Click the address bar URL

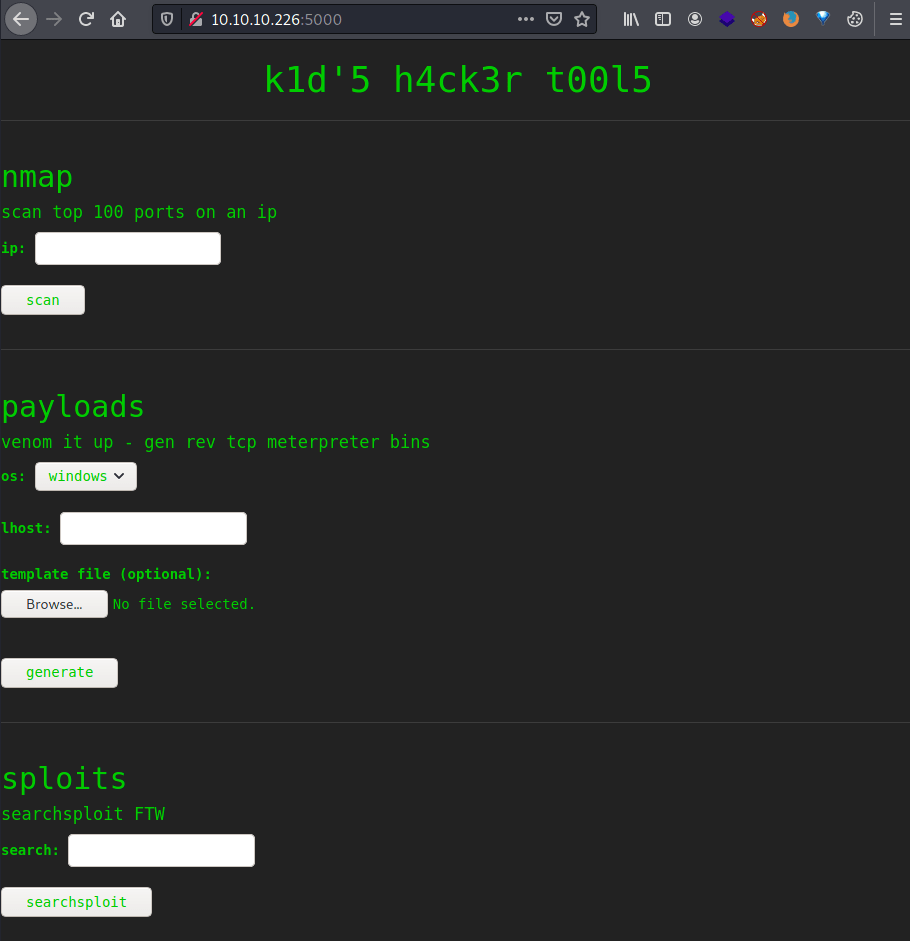click(276, 19)
